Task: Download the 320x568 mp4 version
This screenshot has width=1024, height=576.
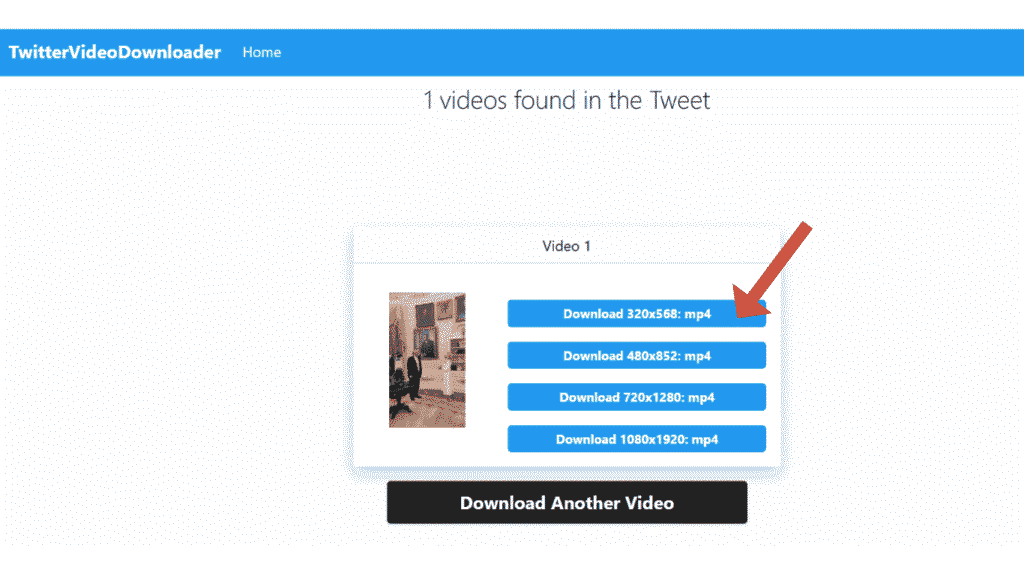Action: pos(637,313)
